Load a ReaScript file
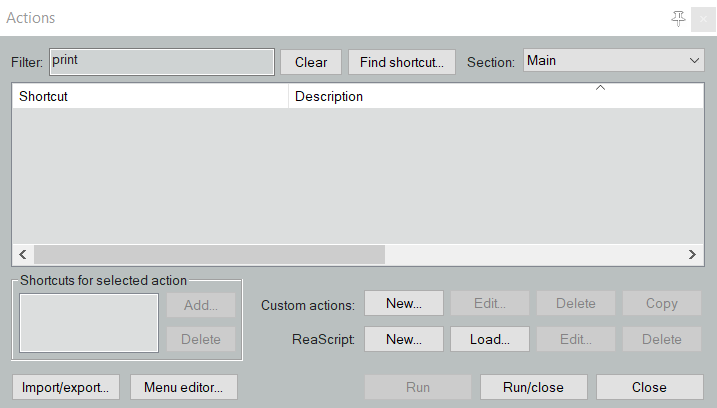The height and width of the screenshot is (408, 717). tap(490, 339)
